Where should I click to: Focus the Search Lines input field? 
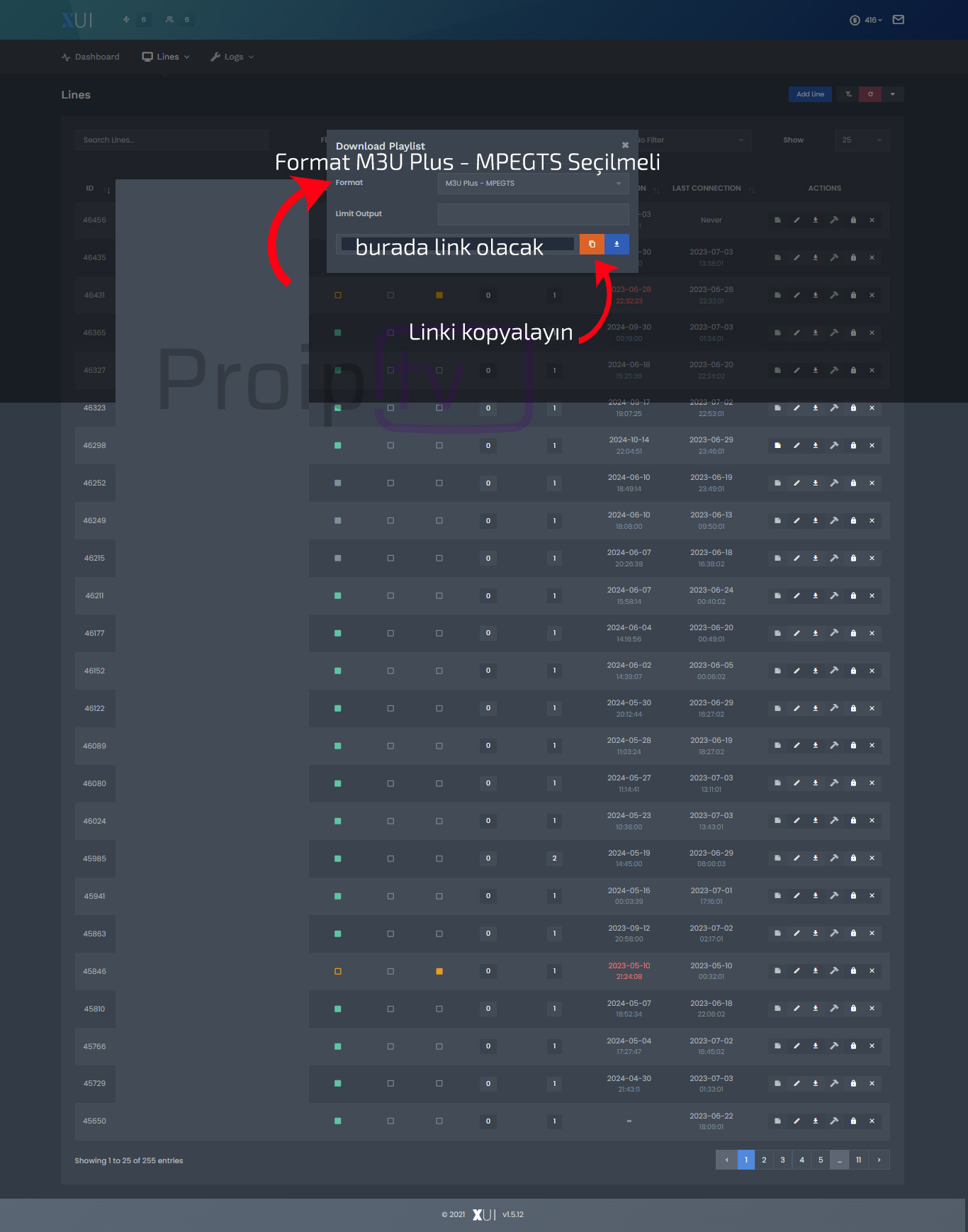171,140
